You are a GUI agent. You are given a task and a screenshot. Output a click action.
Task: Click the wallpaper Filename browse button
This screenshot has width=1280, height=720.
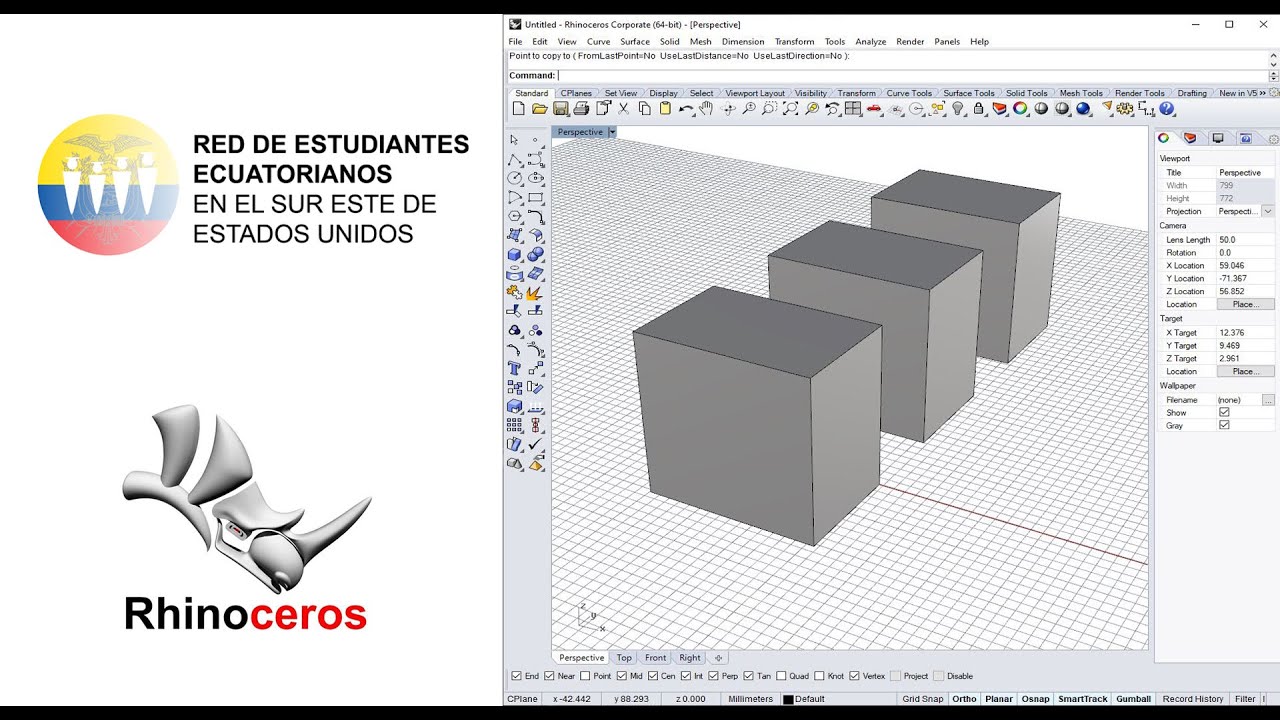point(1268,399)
